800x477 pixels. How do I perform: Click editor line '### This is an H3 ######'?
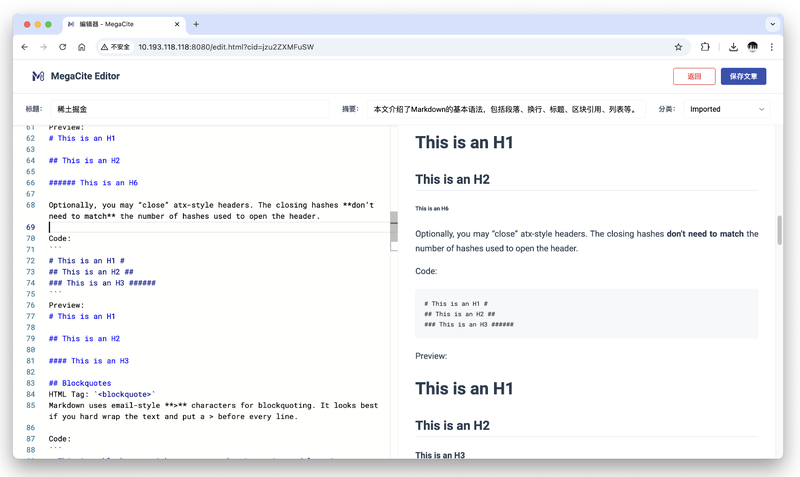[102, 283]
